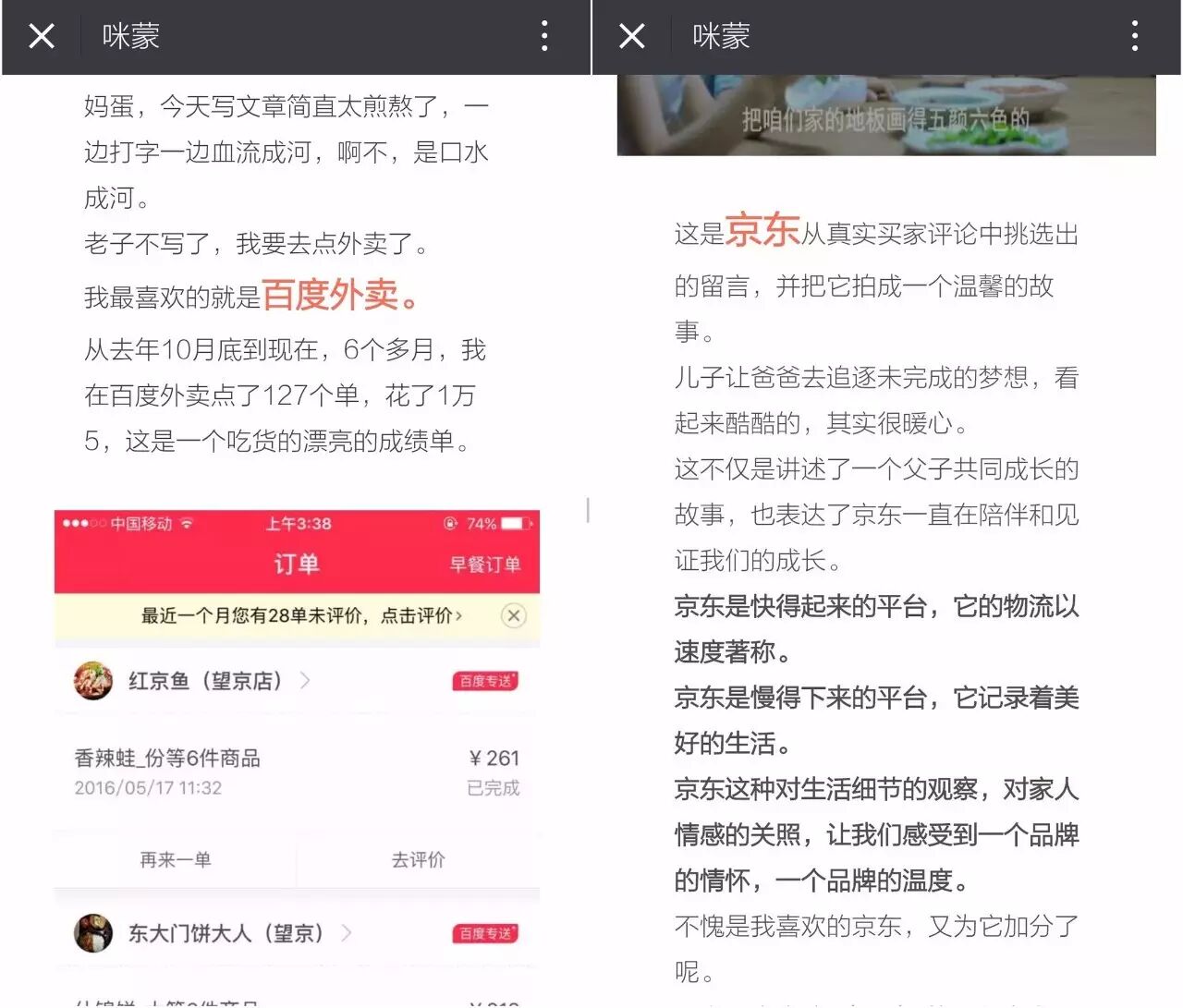Image resolution: width=1183 pixels, height=1008 pixels.
Task: Click the 百度专送 badge on the 东大门饼大人 order
Action: [x=485, y=933]
